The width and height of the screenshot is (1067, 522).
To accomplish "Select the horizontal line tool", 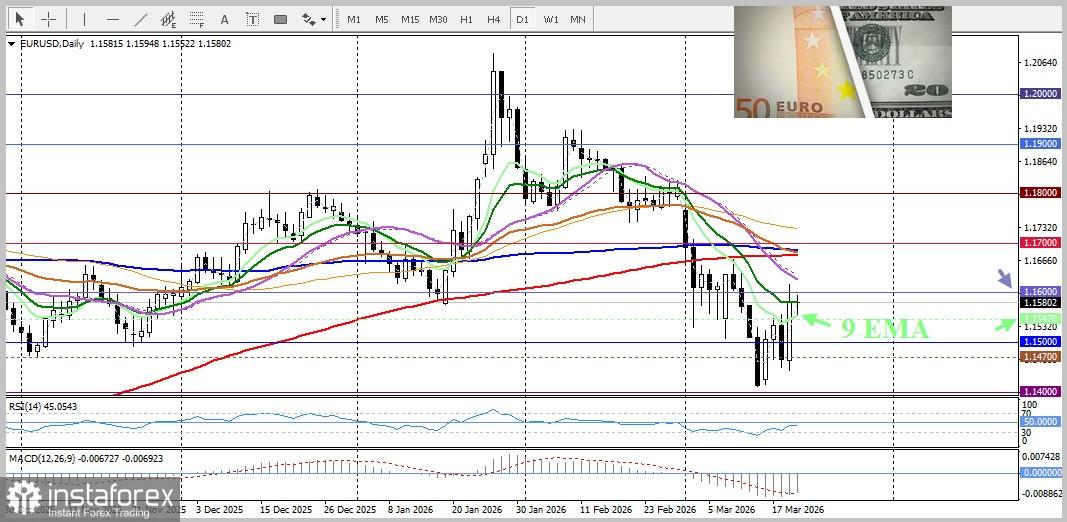I will (x=112, y=19).
